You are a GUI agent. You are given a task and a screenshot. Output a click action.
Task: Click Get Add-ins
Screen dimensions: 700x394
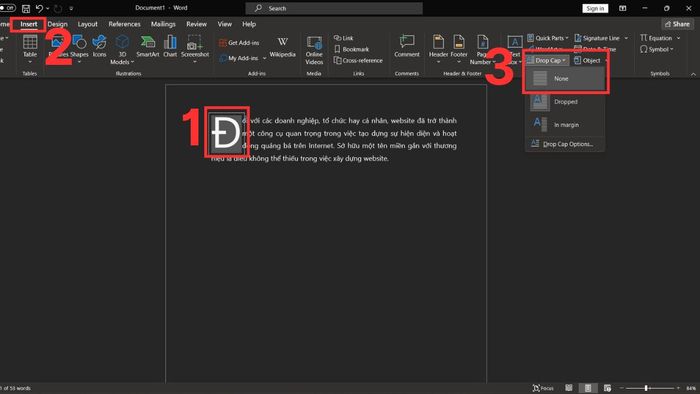[x=239, y=43]
